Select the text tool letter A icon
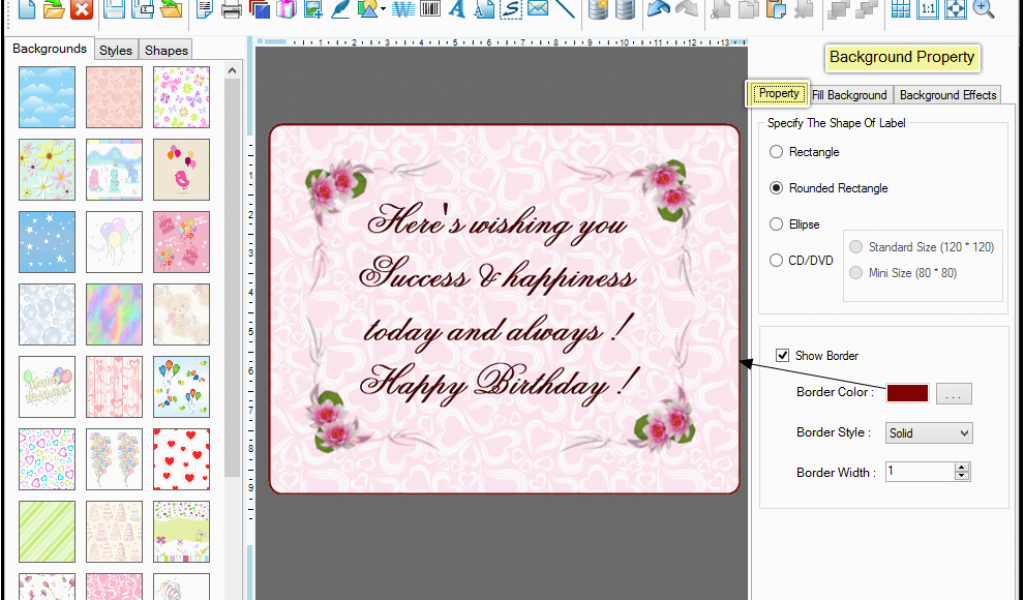The width and height of the screenshot is (1024, 600). (x=456, y=9)
